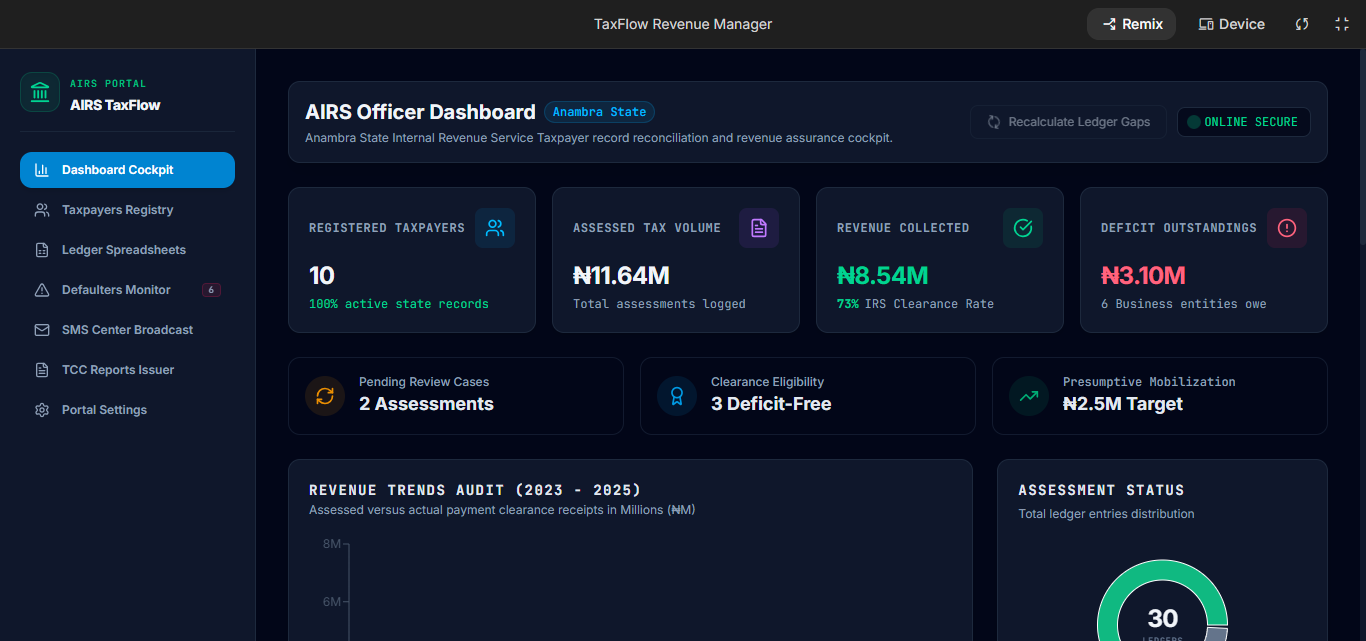Screen dimensions: 1366x641
Task: Click the Ledger Spreadsheets file icon
Action: tap(42, 250)
